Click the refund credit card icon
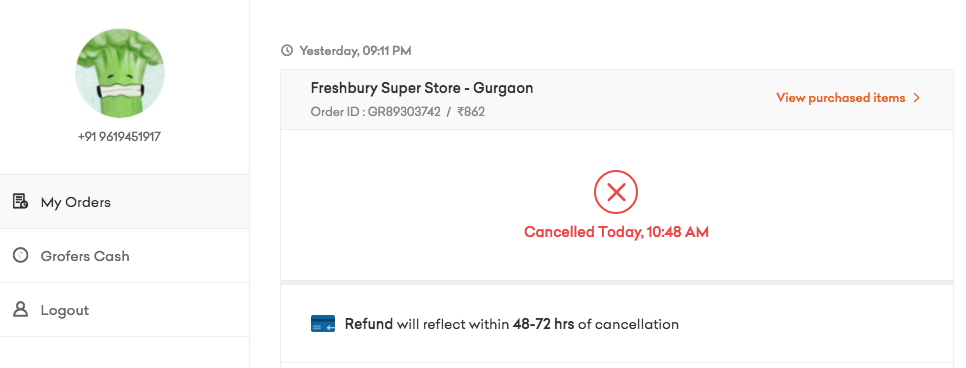 pos(323,324)
